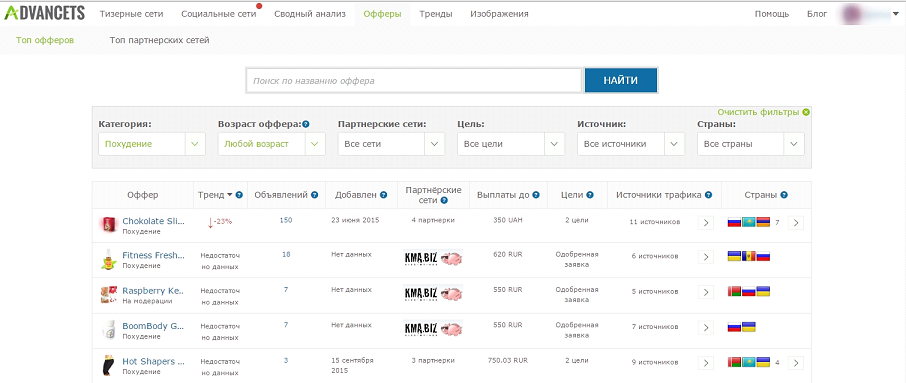Screen dimensions: 906x383
Task: Open the Источник dropdown
Action: (631, 144)
